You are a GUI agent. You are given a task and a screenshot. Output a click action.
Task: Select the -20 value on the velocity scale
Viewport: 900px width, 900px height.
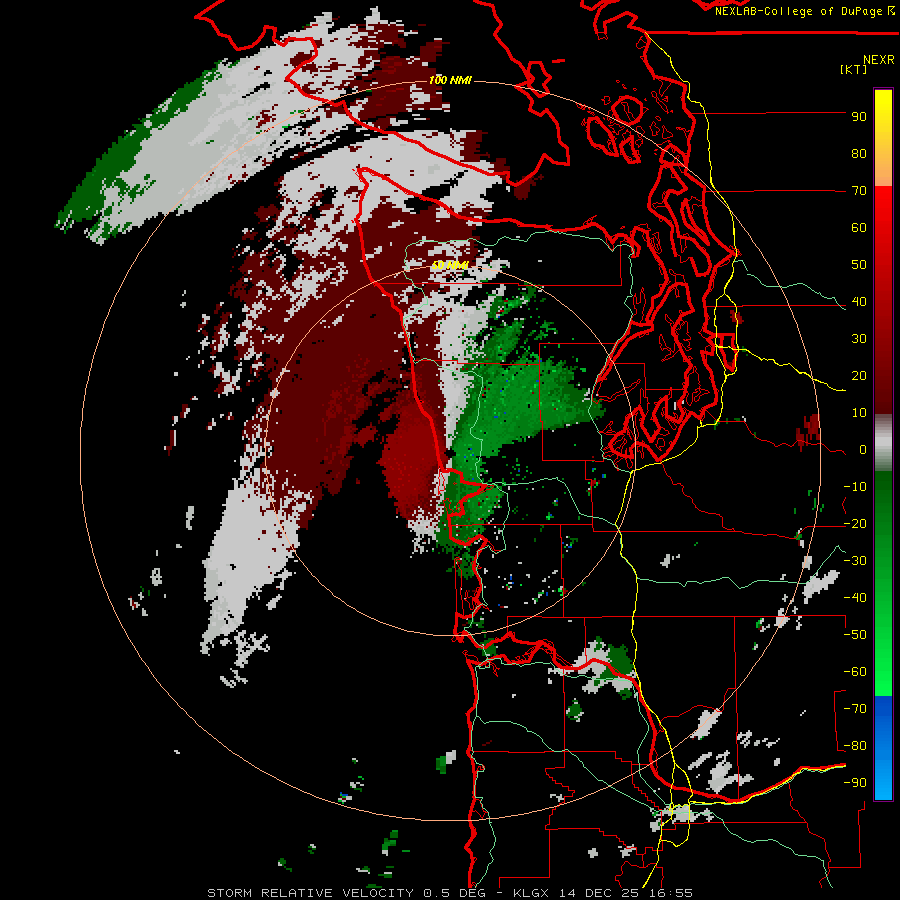pyautogui.click(x=855, y=524)
